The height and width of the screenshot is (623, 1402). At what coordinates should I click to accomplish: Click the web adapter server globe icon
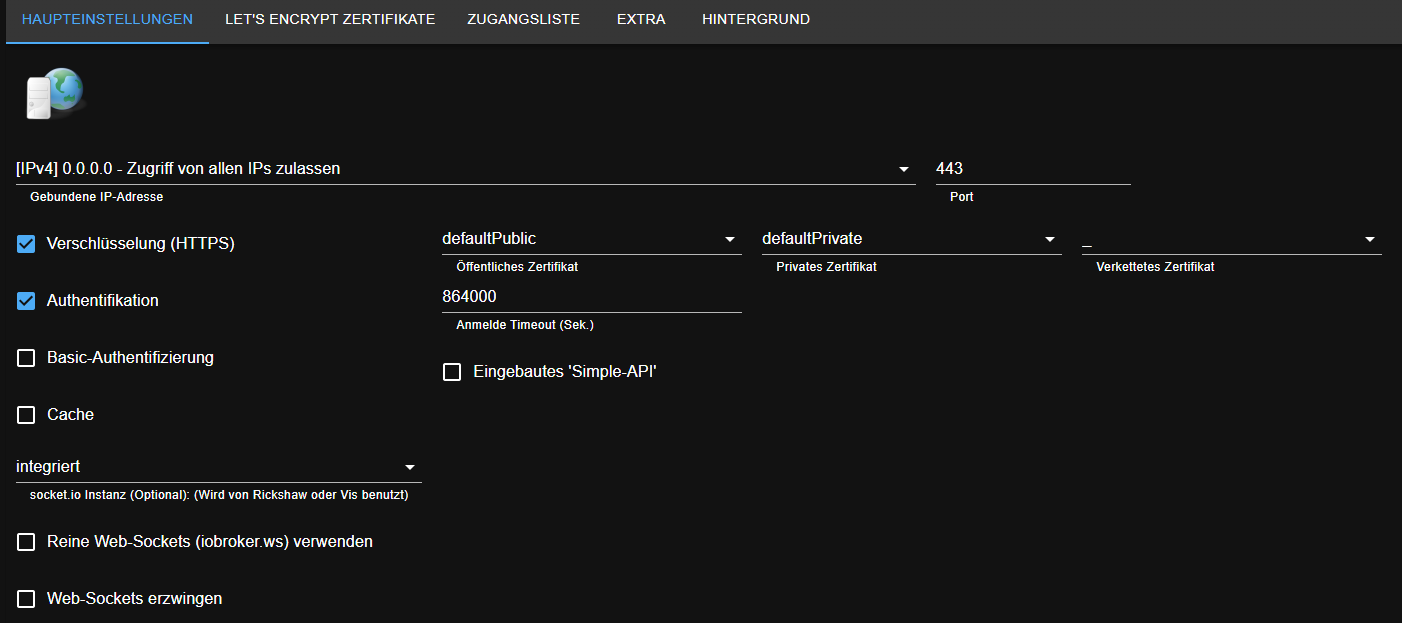(x=54, y=95)
